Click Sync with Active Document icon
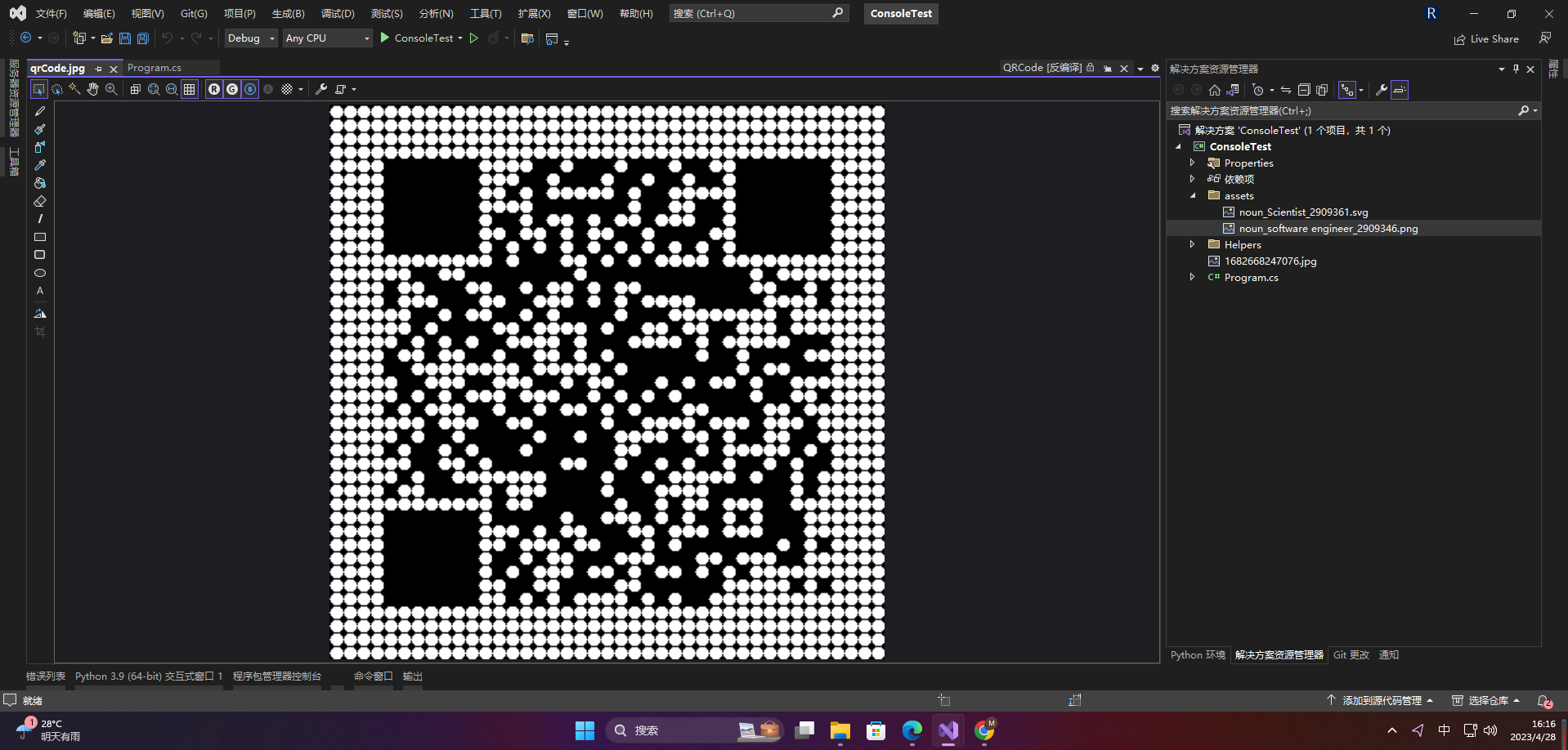This screenshot has width=1568, height=750. click(1286, 90)
